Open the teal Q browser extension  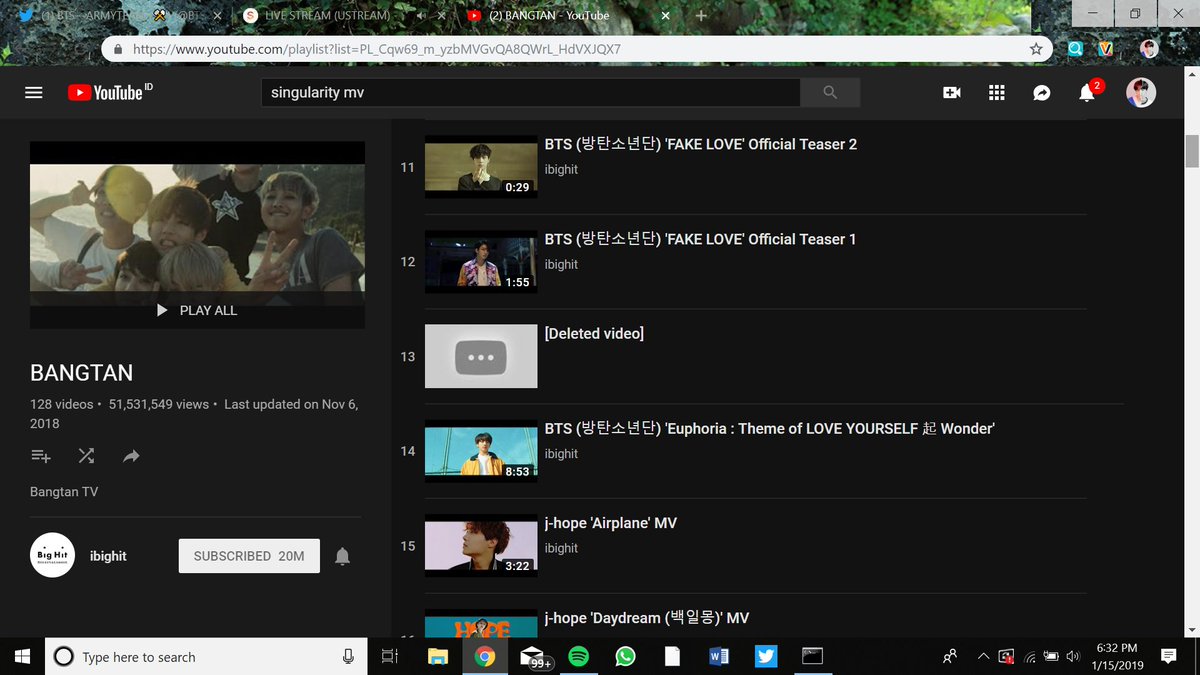[1075, 48]
